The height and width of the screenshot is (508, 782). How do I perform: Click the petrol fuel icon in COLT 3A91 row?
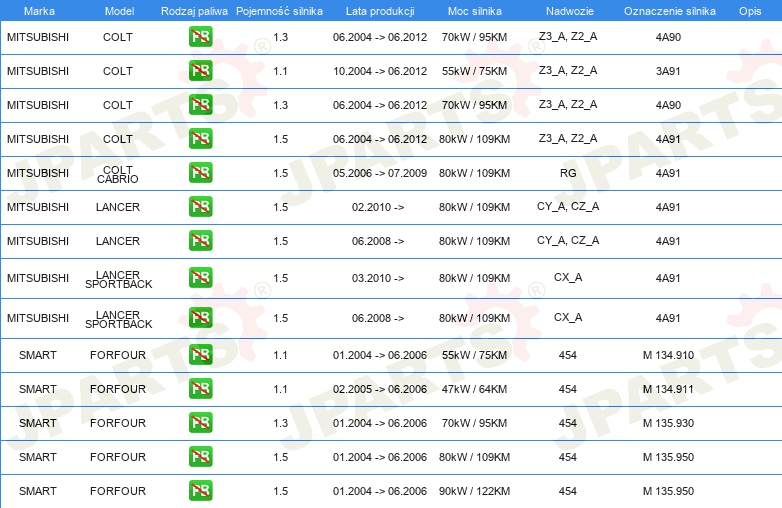(x=200, y=71)
